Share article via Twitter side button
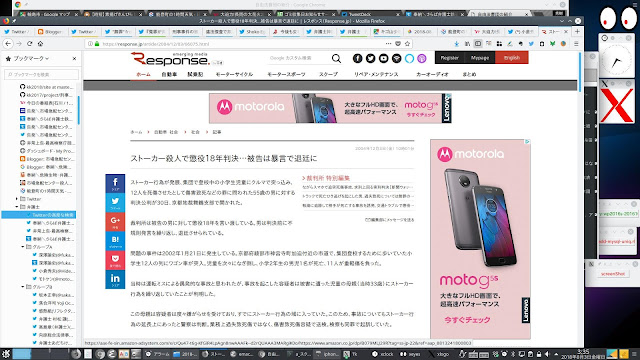Viewport: 640px width, 360px height. coord(115,202)
